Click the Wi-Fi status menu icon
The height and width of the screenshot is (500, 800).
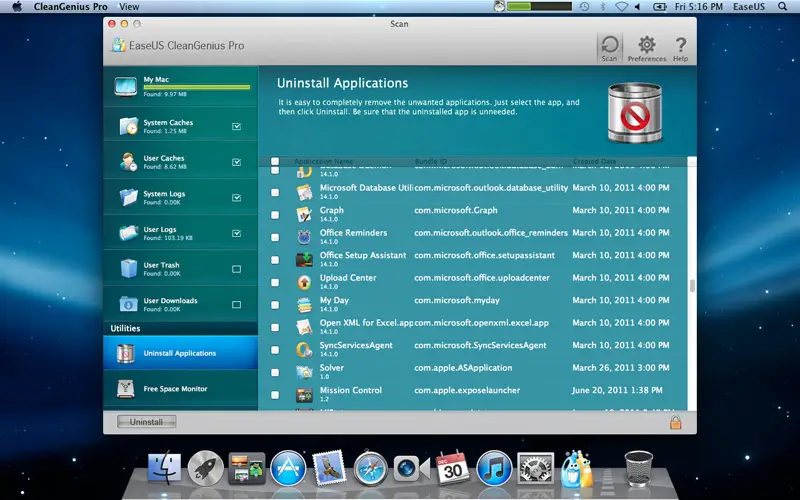tap(621, 7)
